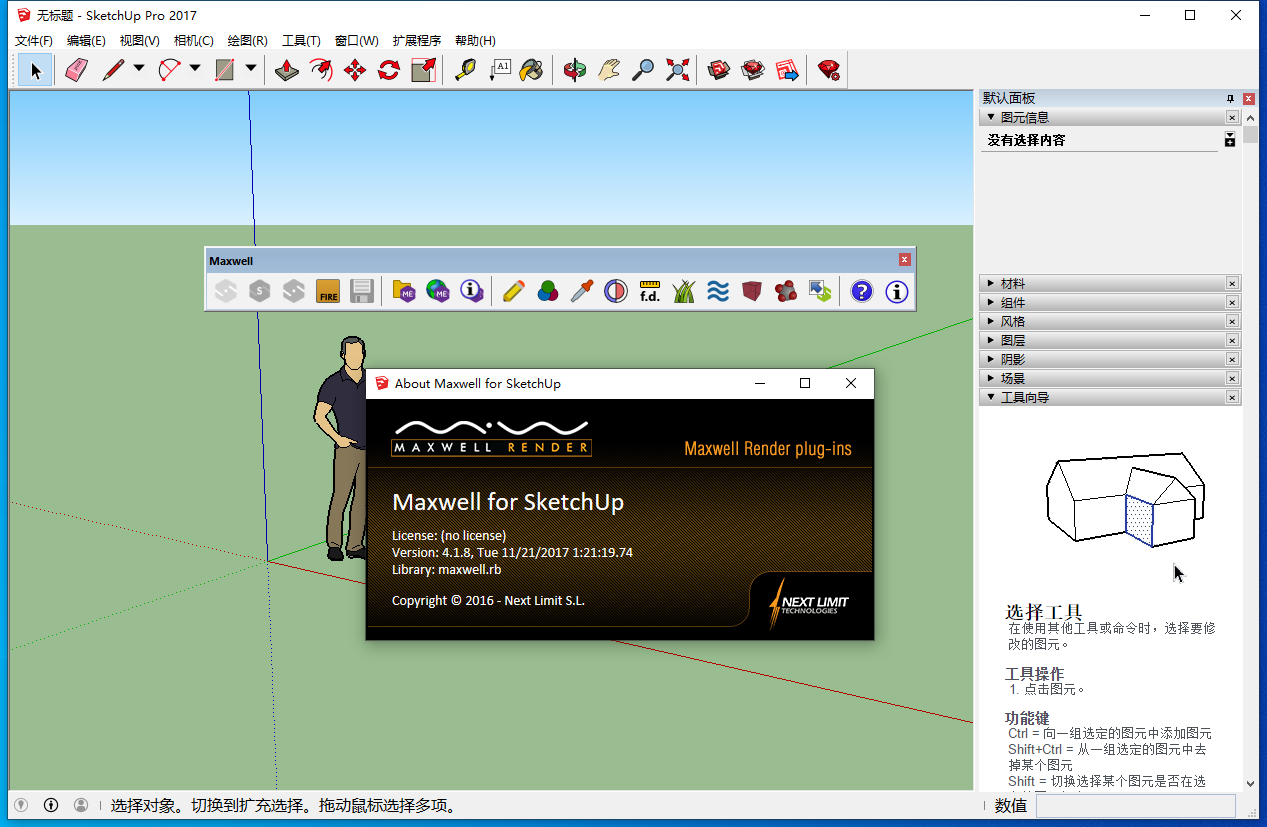Click the 数值 measurement input box
The height and width of the screenshot is (827, 1267).
(1136, 806)
